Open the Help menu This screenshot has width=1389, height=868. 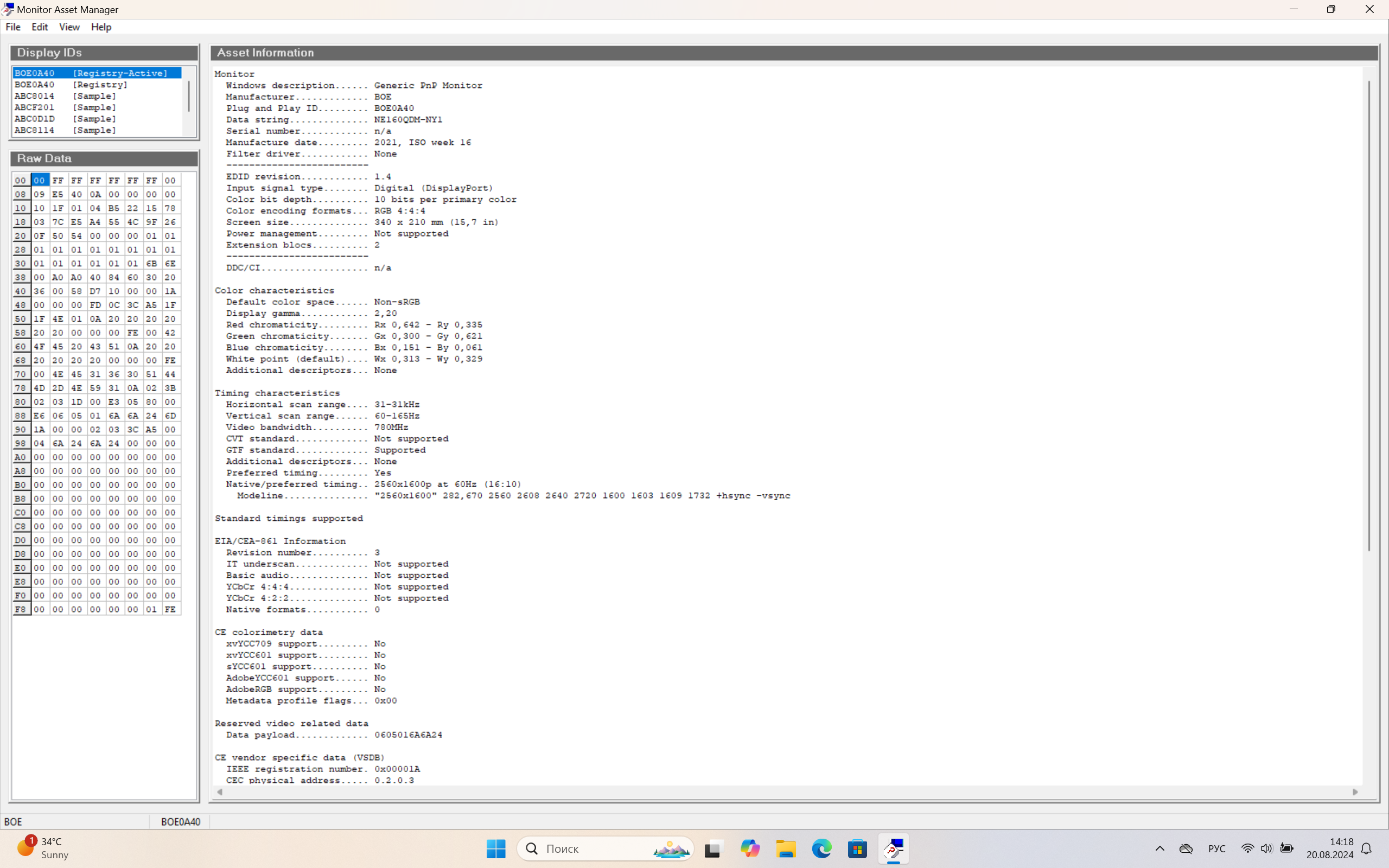pos(101,27)
